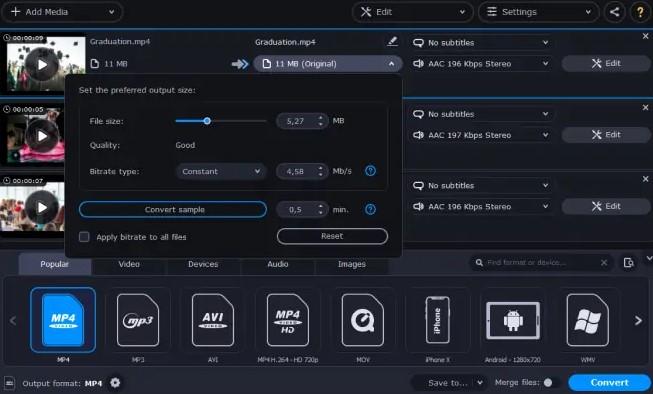Select the MP4 H.264 HD 720p preset
Screen dimensions: 653x394
pyautogui.click(x=288, y=320)
